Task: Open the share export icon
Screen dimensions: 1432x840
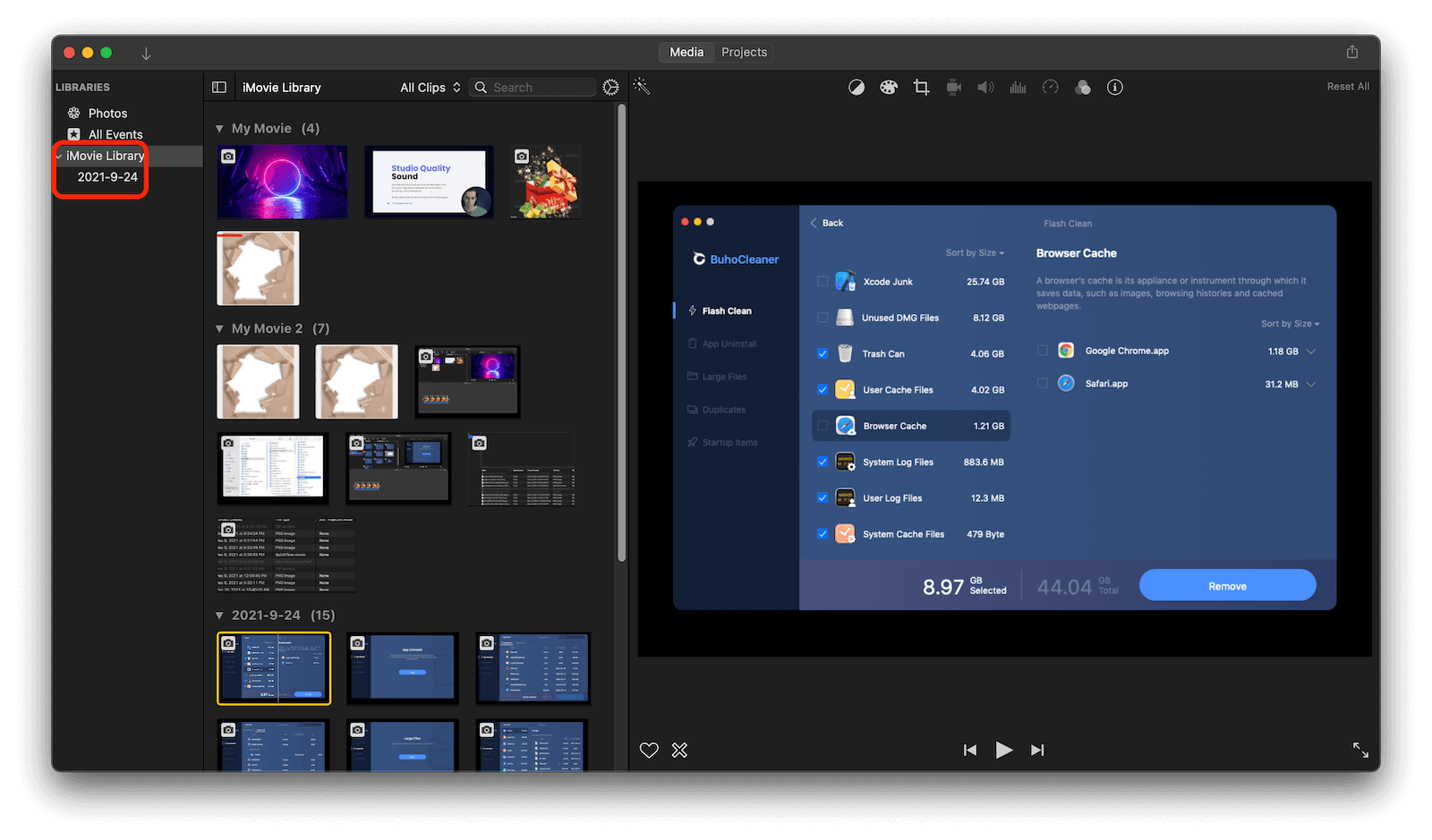Action: coord(1352,52)
